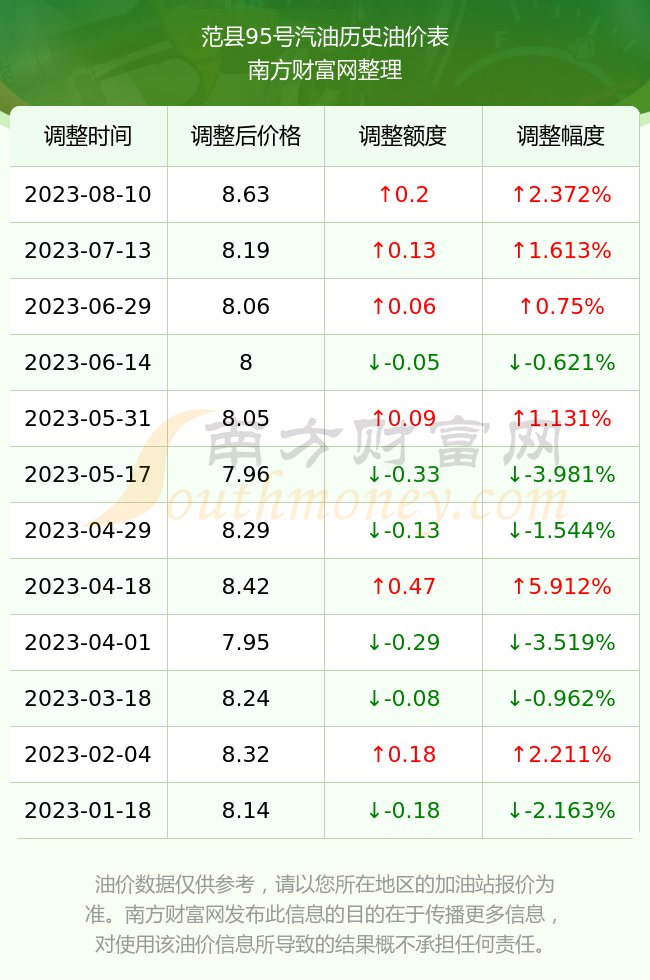The image size is (650, 980).
Task: Select the 调整幅度 column header
Action: (561, 136)
